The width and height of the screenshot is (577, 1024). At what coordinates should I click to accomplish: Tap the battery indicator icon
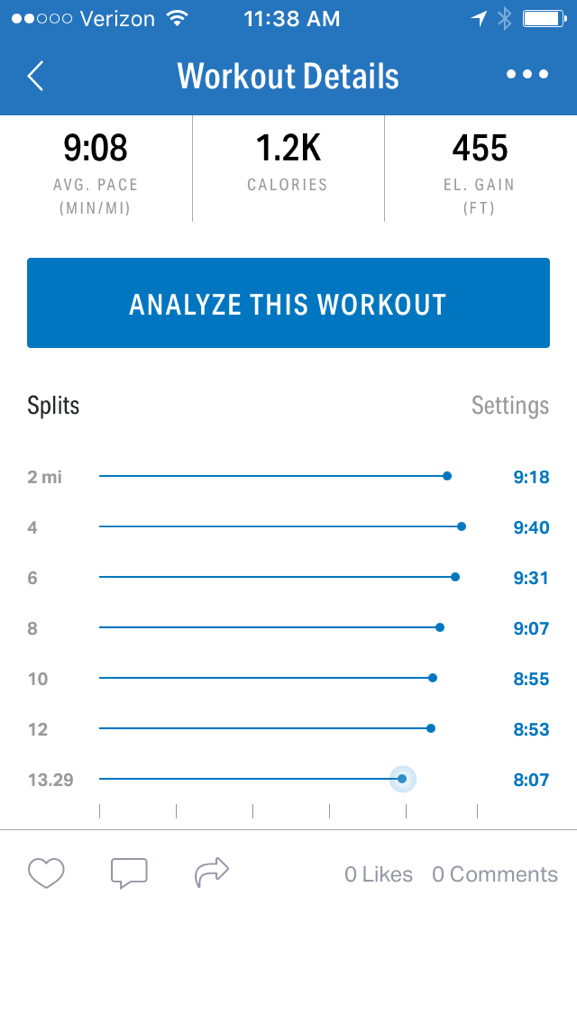(x=544, y=18)
